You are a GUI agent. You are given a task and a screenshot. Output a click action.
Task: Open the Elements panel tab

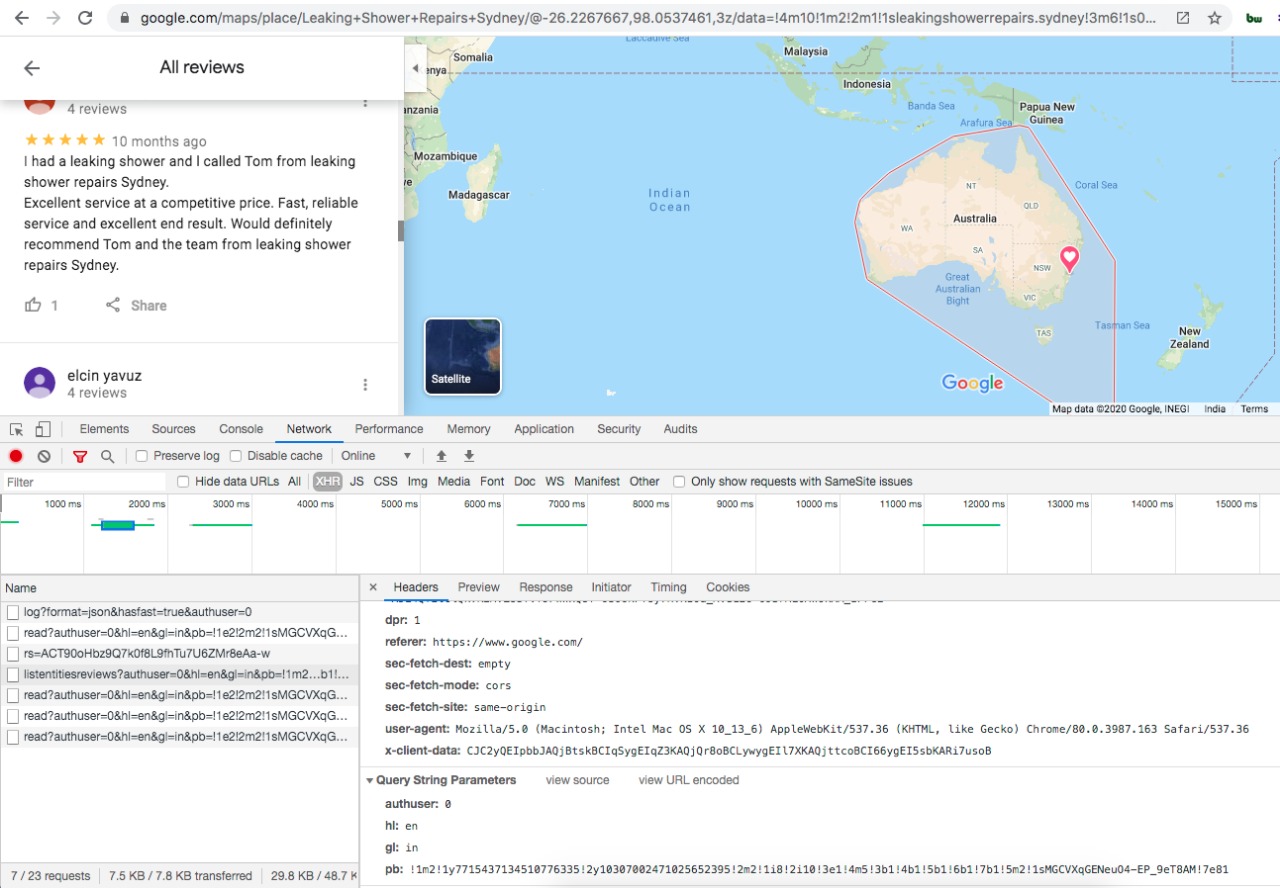104,429
